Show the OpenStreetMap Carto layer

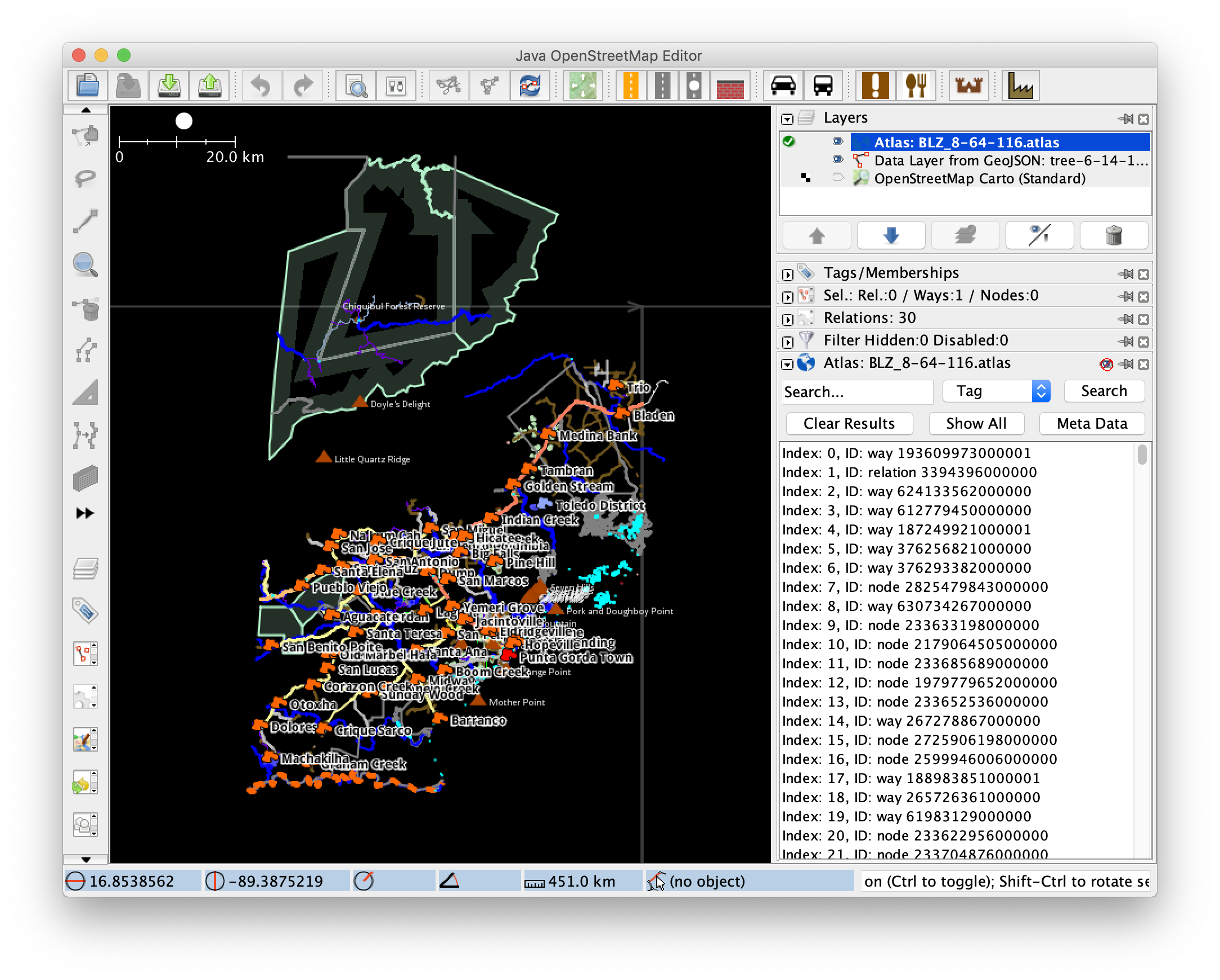tap(837, 178)
